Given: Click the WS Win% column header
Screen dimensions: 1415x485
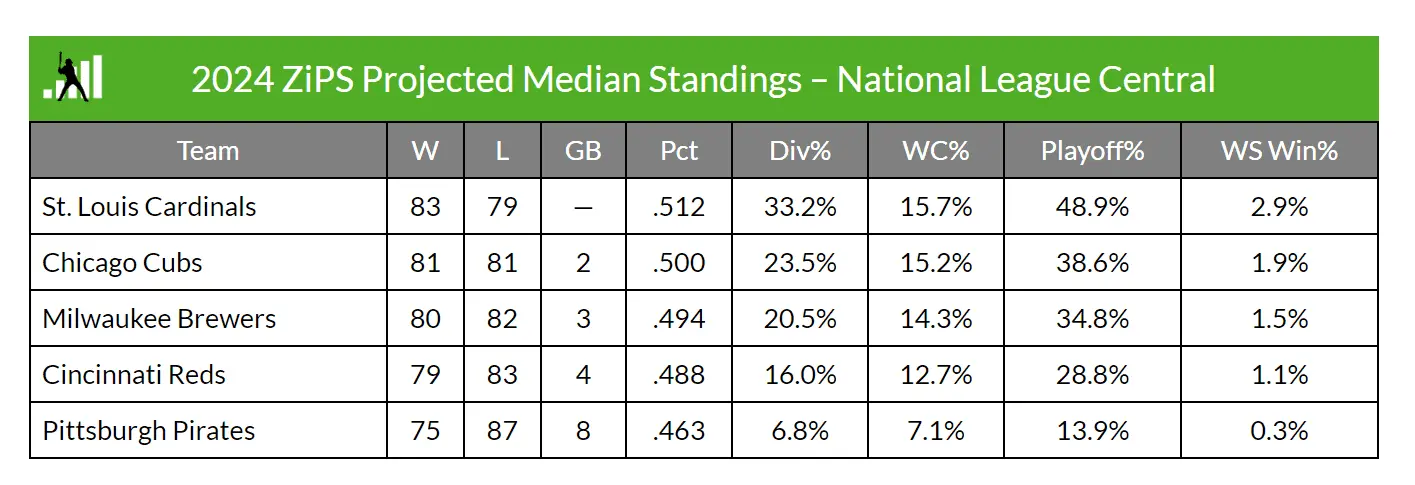Looking at the screenshot, I should point(1279,150).
